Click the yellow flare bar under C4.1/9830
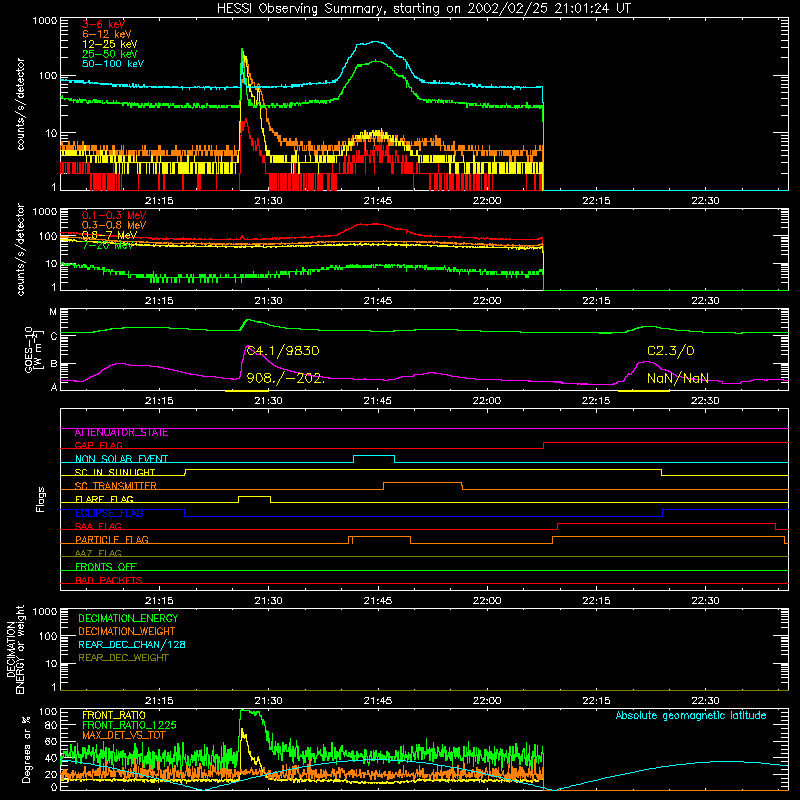This screenshot has height=800, width=800. [247, 391]
